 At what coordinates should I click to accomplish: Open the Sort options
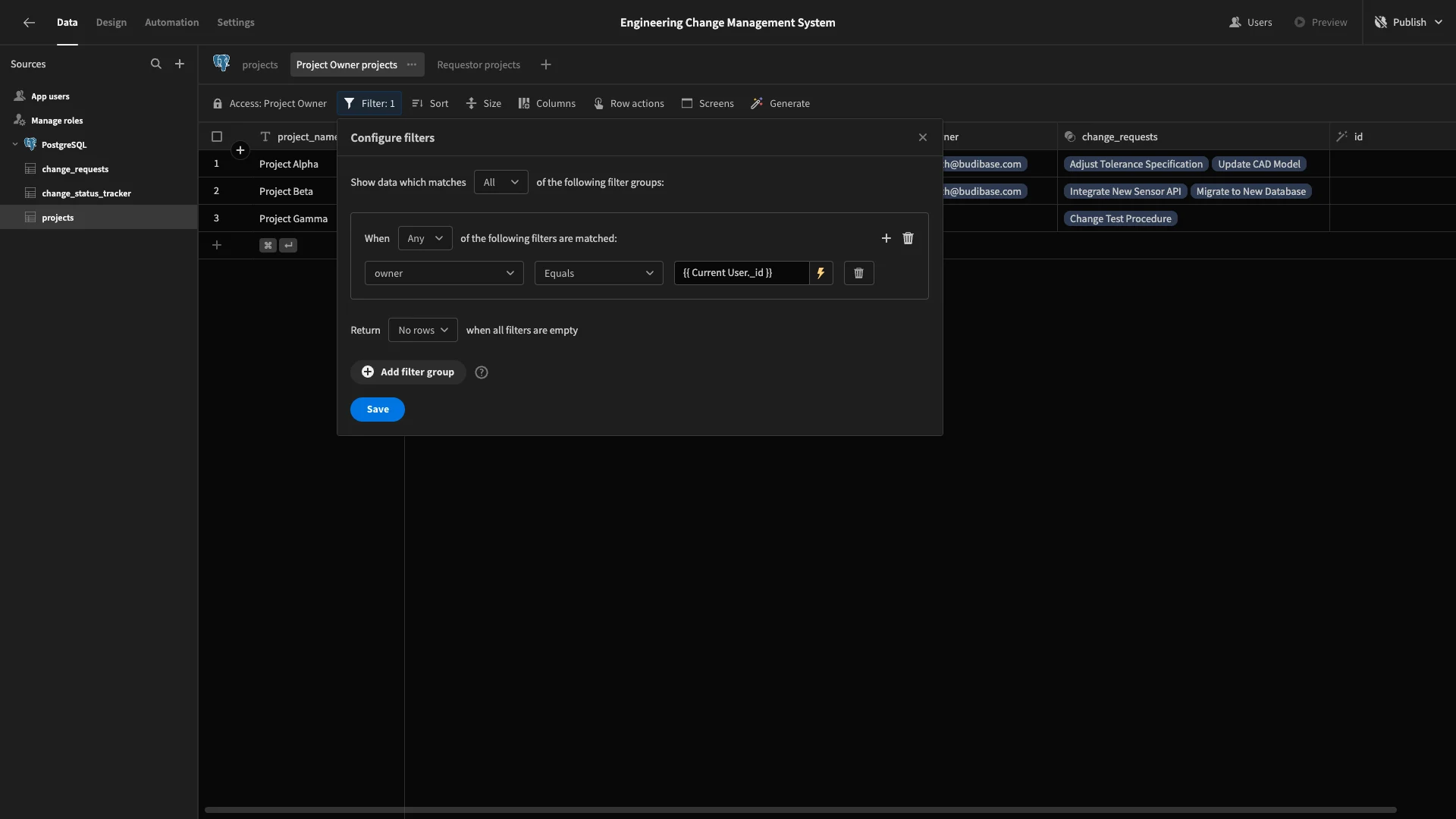(430, 104)
